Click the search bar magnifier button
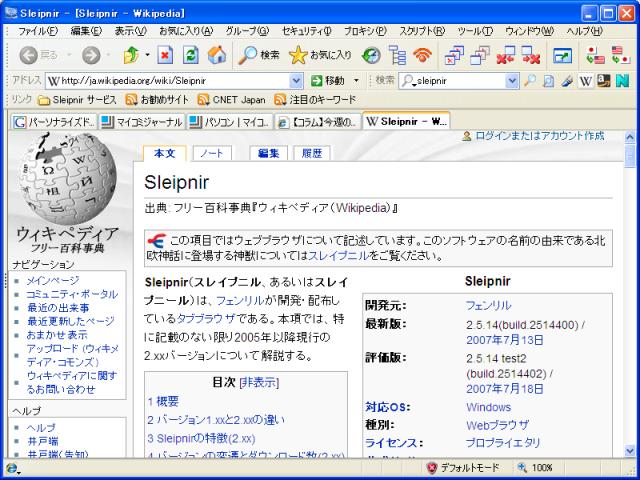 530,81
